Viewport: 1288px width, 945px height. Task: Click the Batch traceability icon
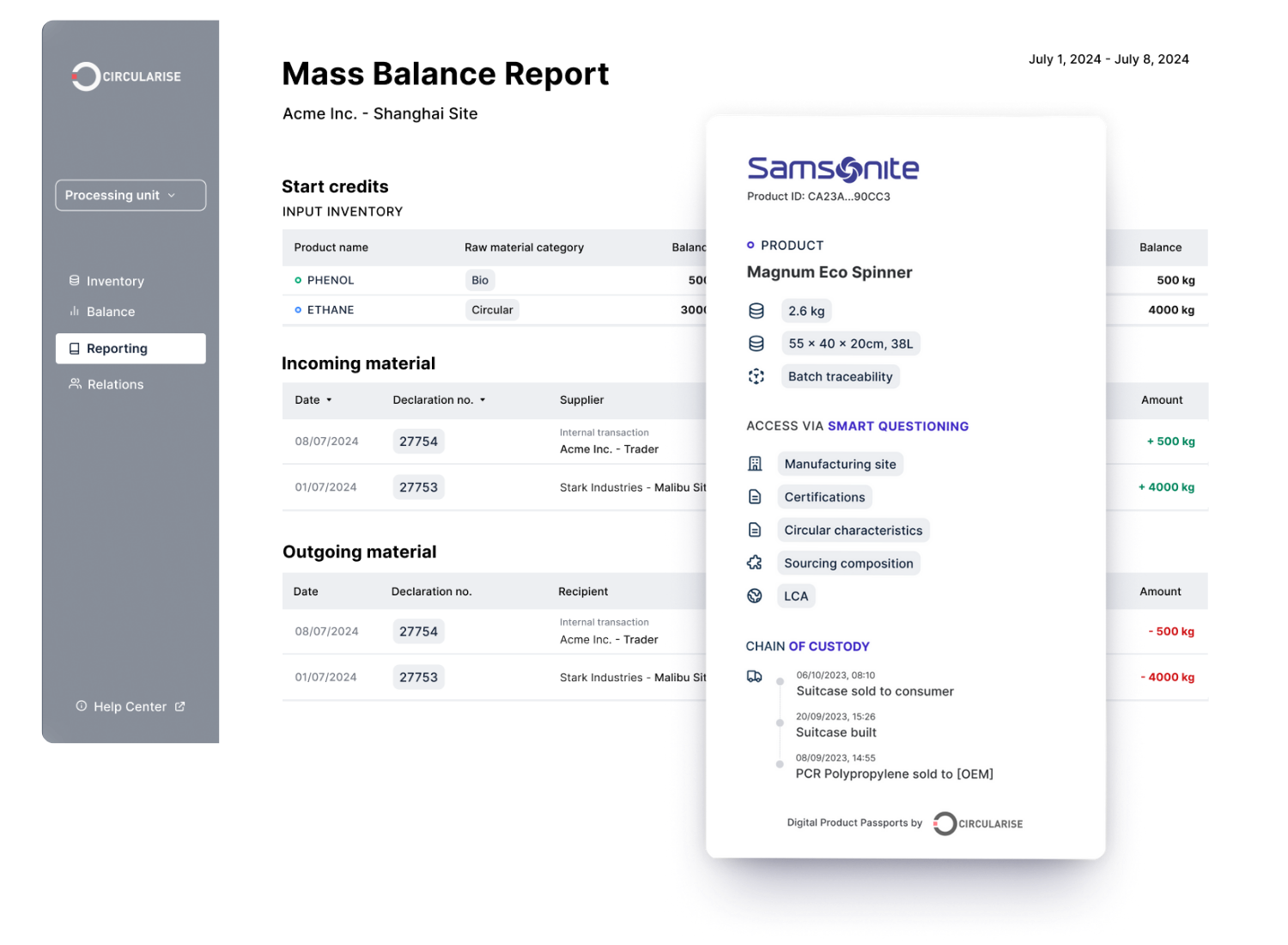pos(756,376)
